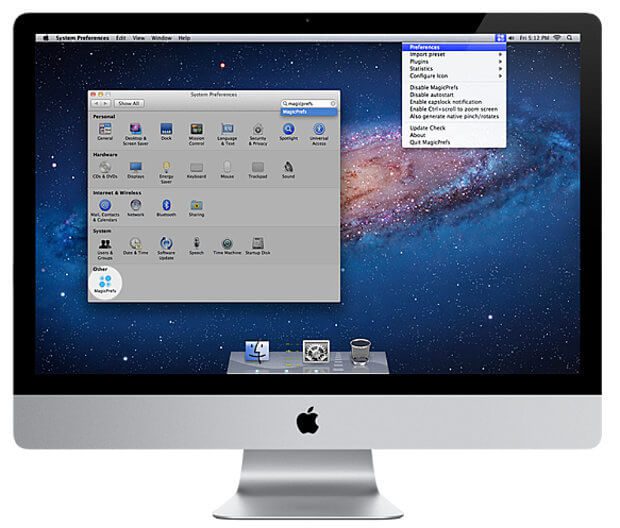Choose Quit MagicPrefs
The image size is (620, 528).
[454, 142]
